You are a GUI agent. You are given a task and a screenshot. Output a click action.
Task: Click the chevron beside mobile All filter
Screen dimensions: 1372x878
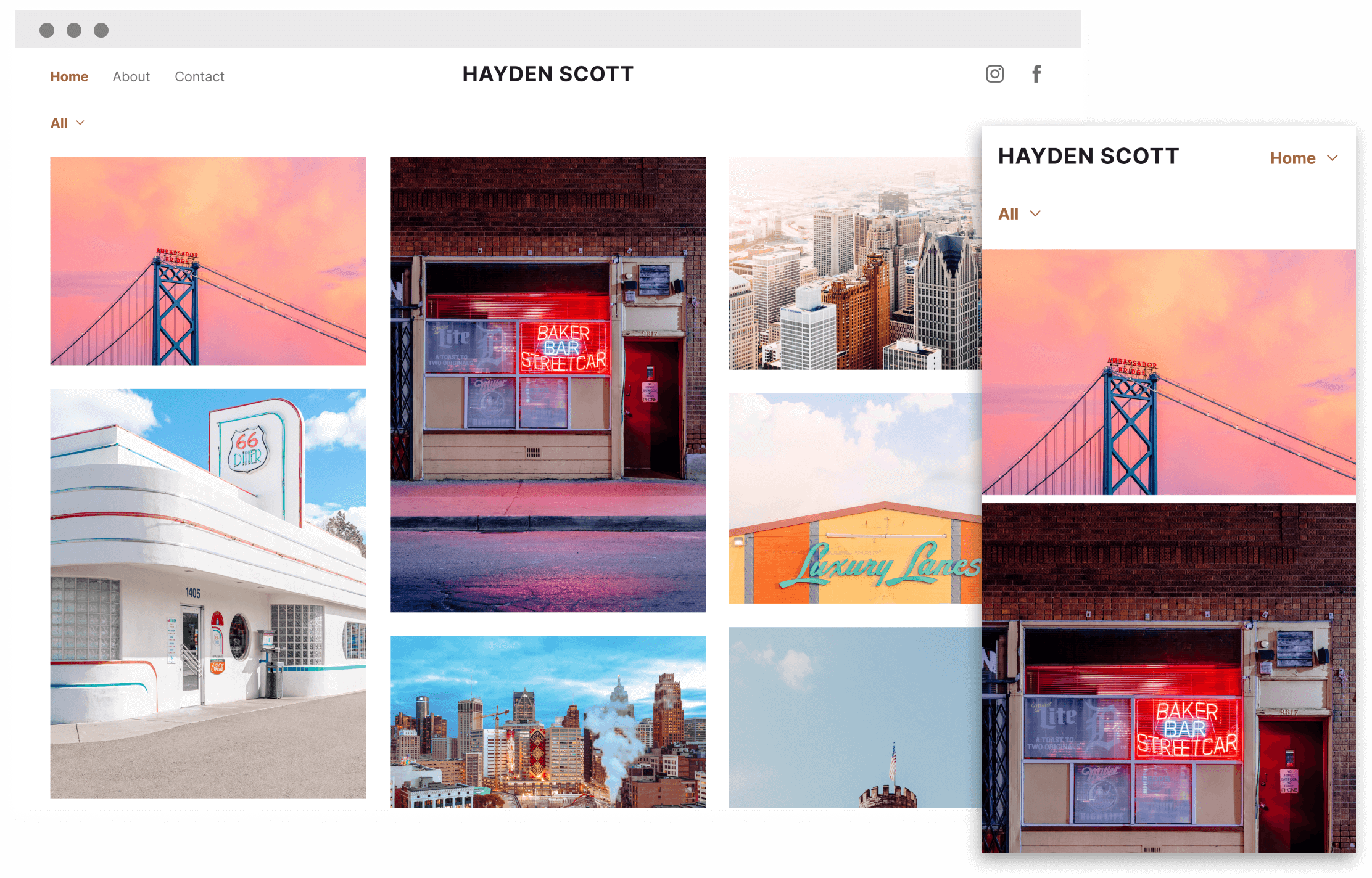point(1035,213)
